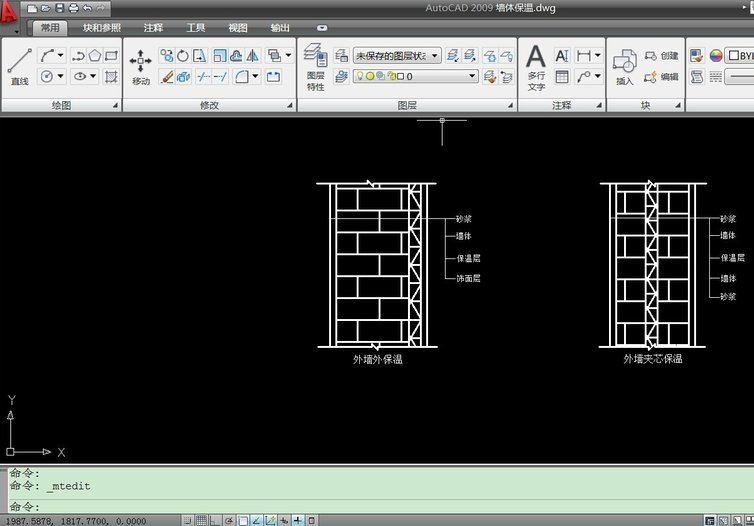Open the 常用 (Home) ribbon tab
Viewport: 754px width, 526px height.
click(x=50, y=28)
